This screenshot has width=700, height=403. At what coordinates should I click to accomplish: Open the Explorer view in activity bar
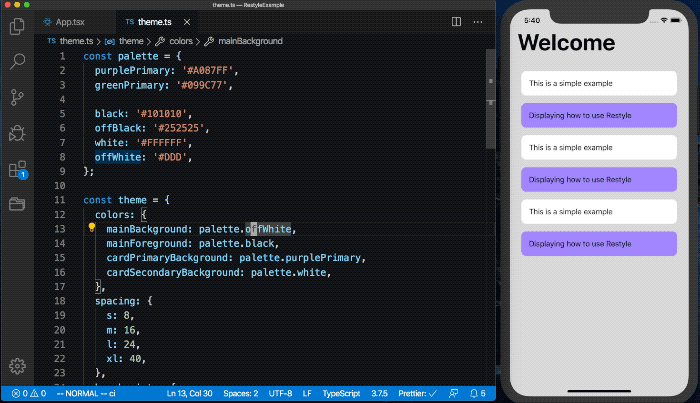17,26
